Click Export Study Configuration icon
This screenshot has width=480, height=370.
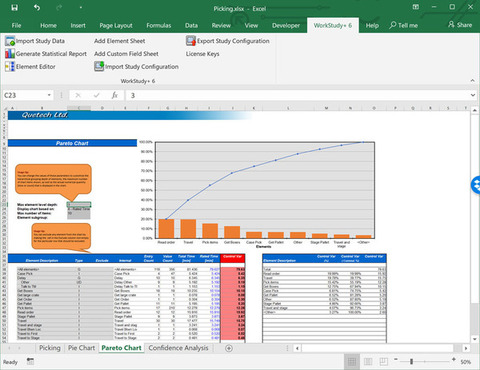[x=191, y=41]
